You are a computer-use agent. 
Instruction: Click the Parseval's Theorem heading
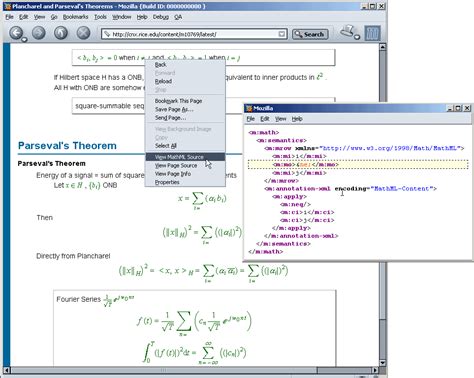click(x=67, y=146)
